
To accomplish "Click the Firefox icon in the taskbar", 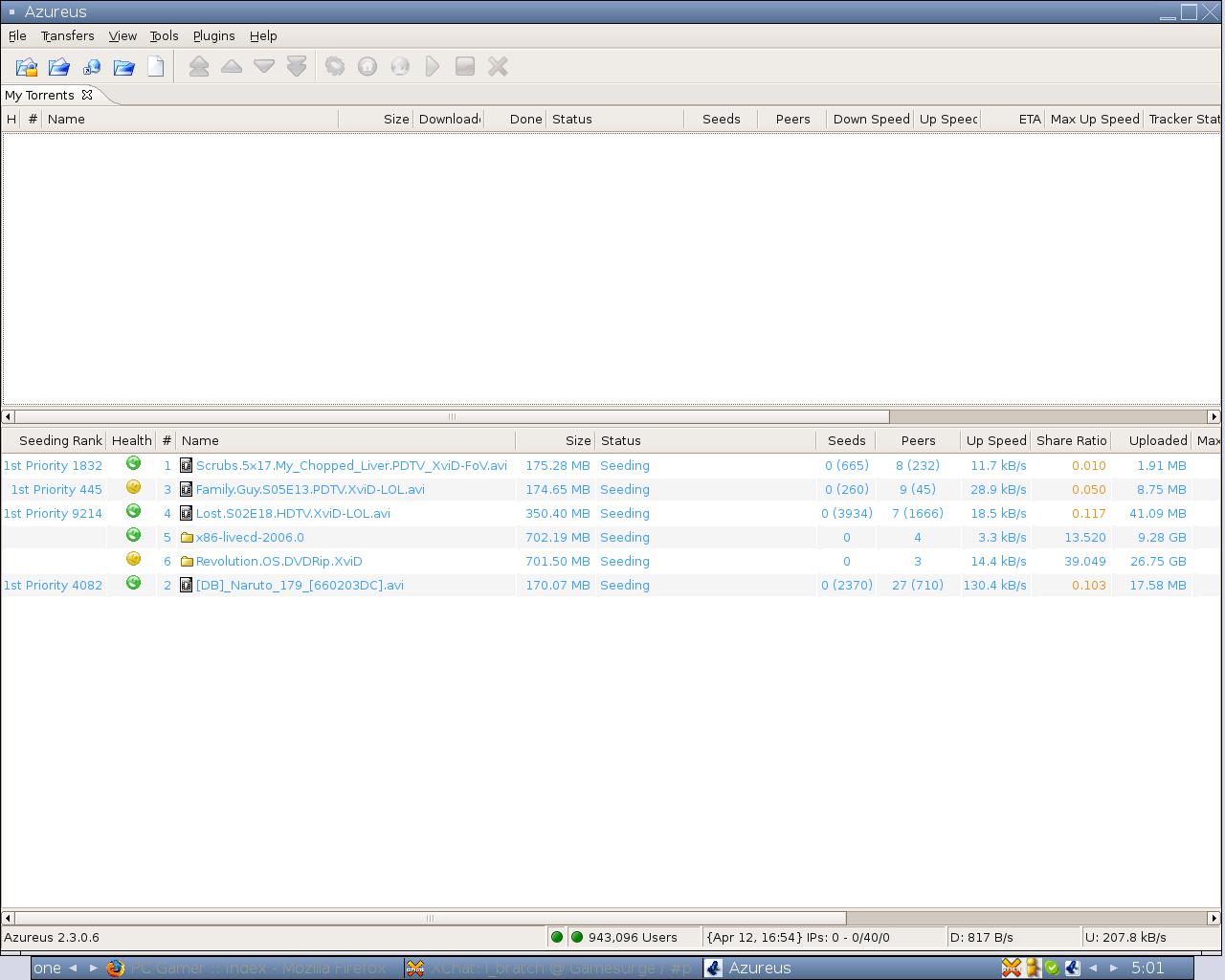I will point(116,968).
